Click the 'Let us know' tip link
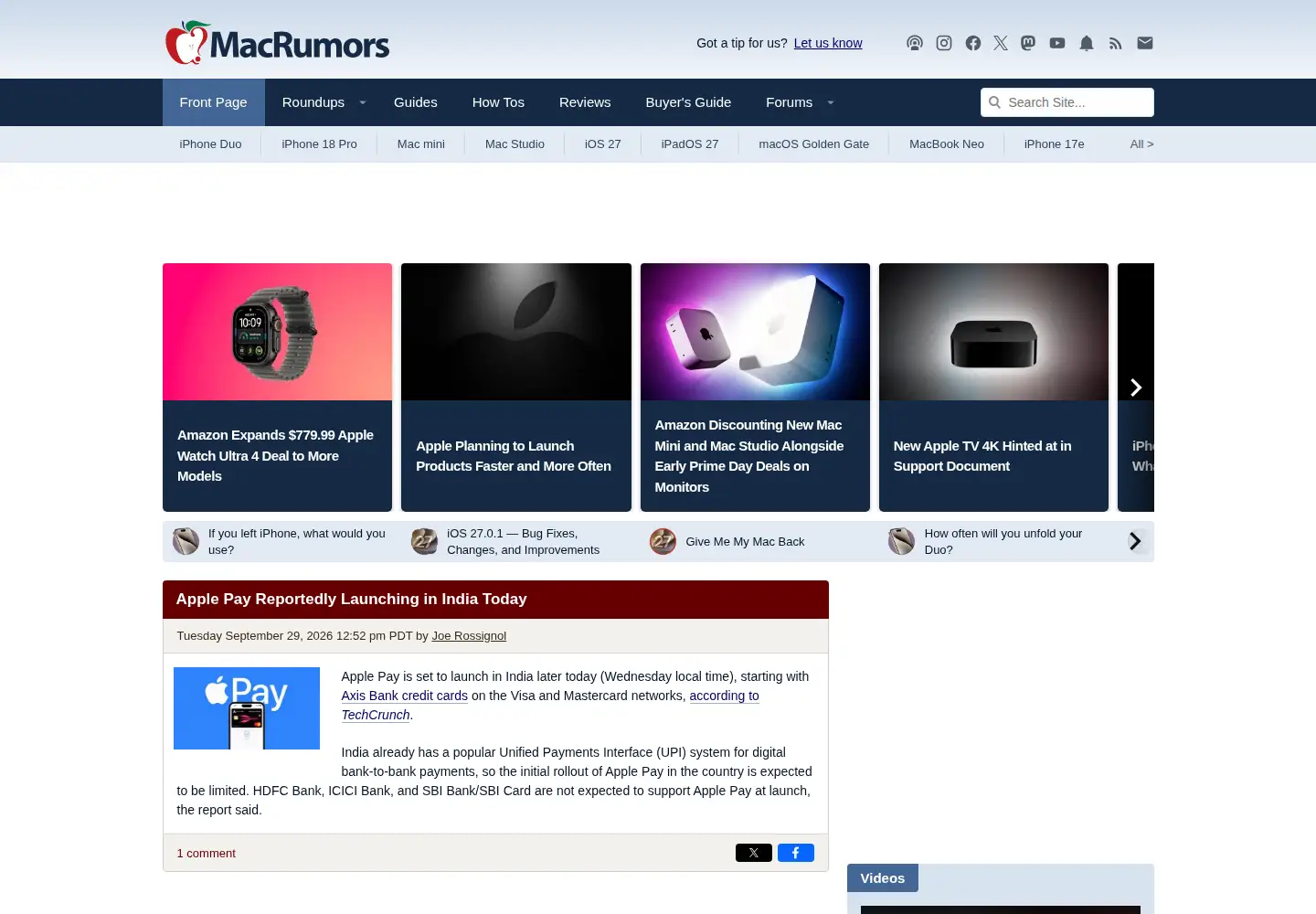Viewport: 1316px width, 914px height. click(x=828, y=43)
